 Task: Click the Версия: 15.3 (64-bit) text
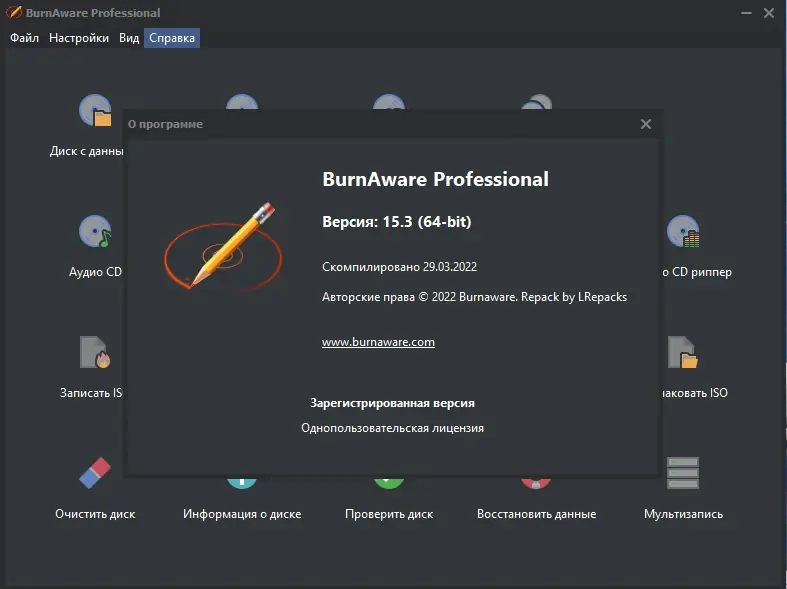(397, 222)
